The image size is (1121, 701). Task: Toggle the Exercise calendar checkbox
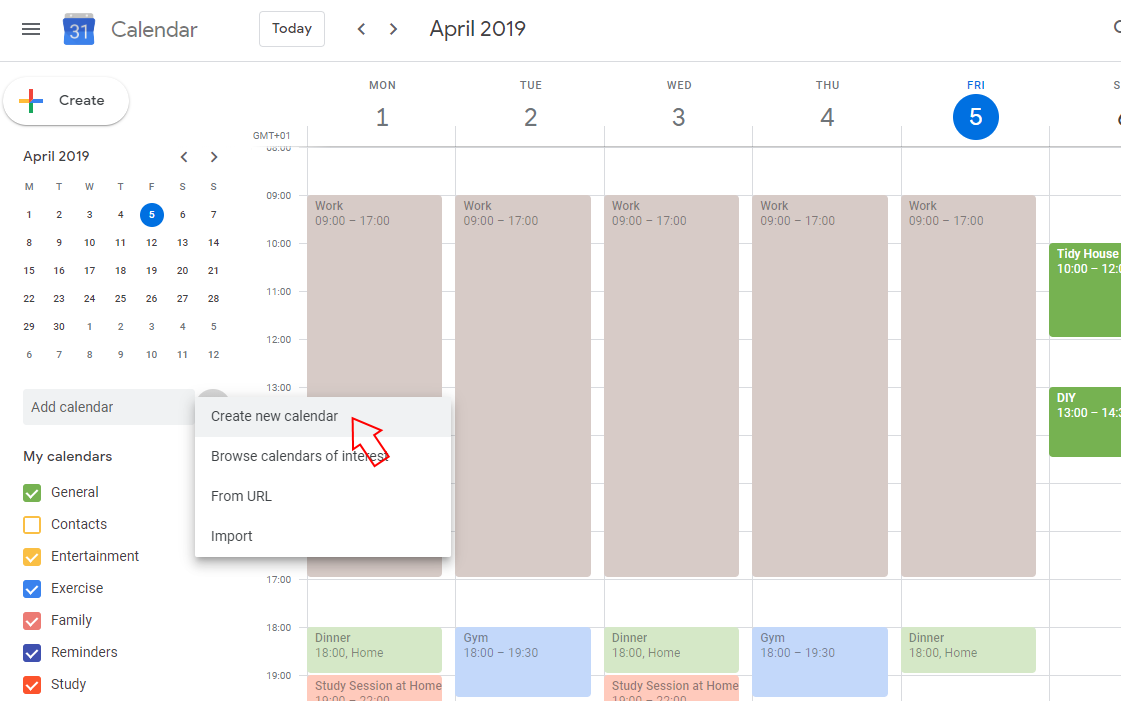point(32,589)
